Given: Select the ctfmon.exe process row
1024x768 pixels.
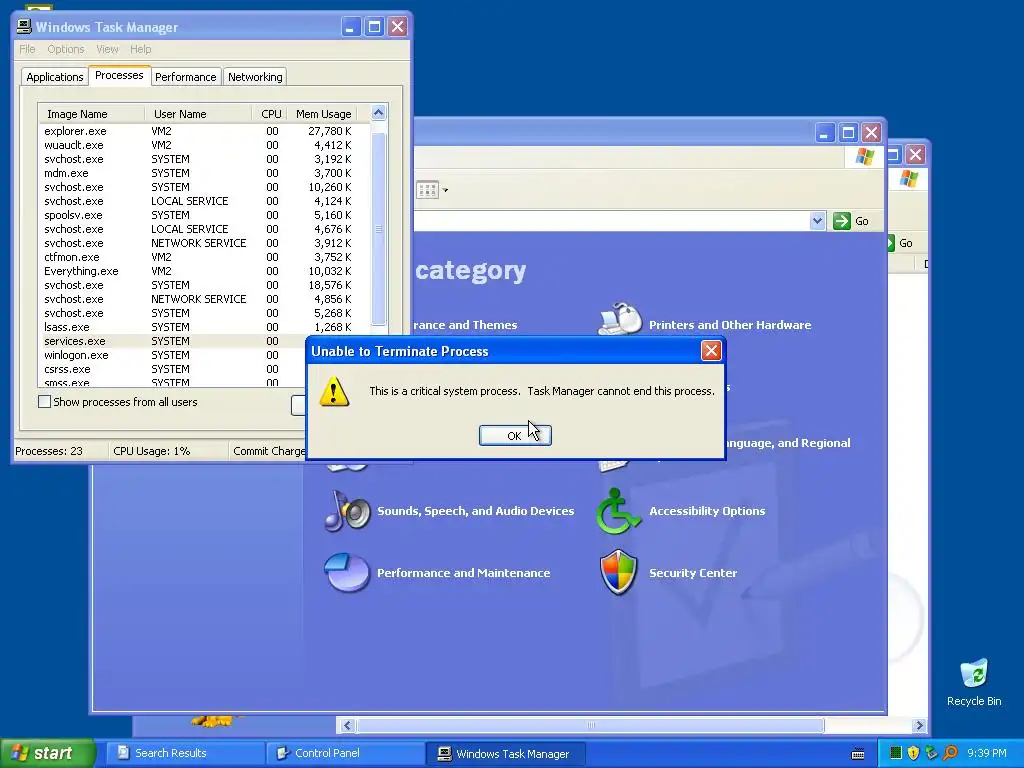Looking at the screenshot, I should pos(204,257).
